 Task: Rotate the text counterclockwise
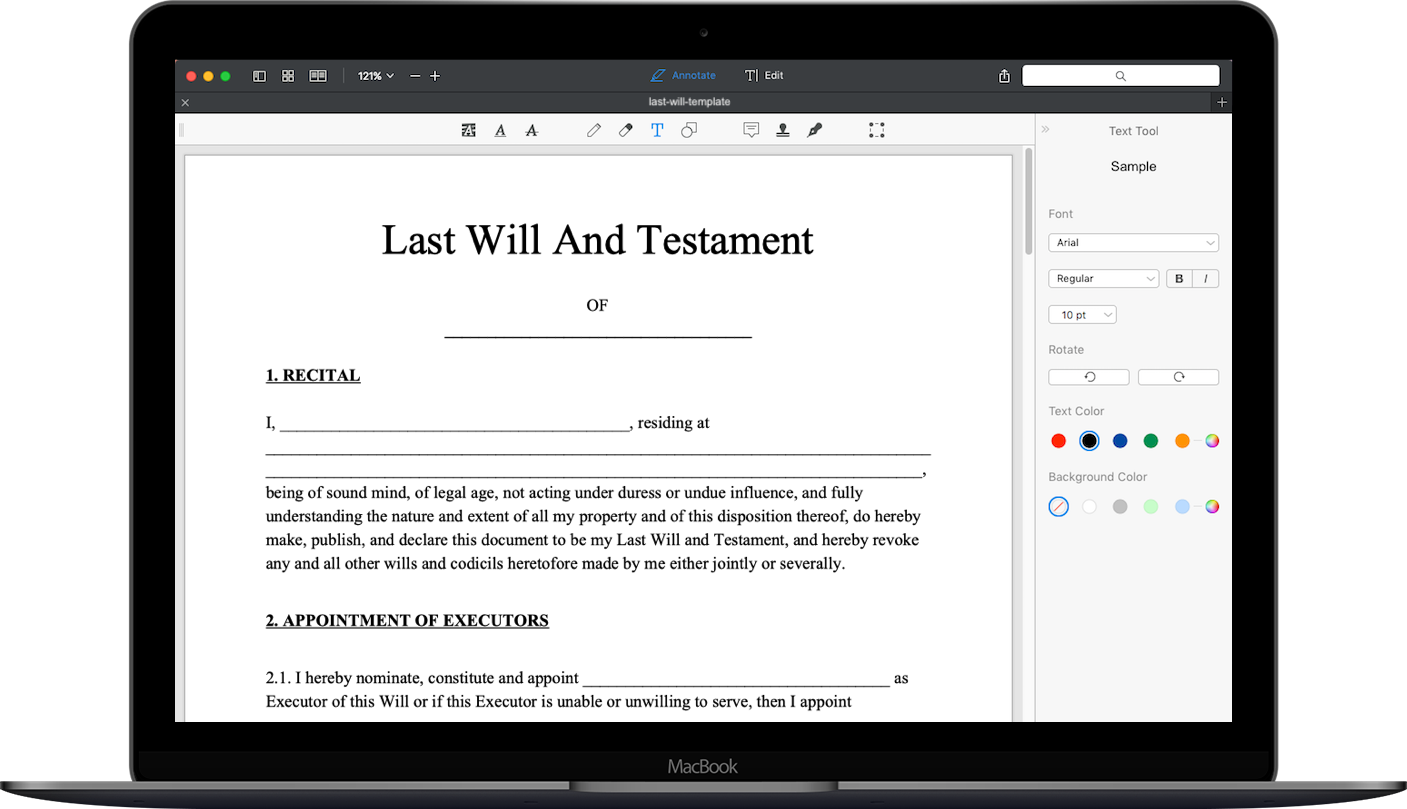1088,376
